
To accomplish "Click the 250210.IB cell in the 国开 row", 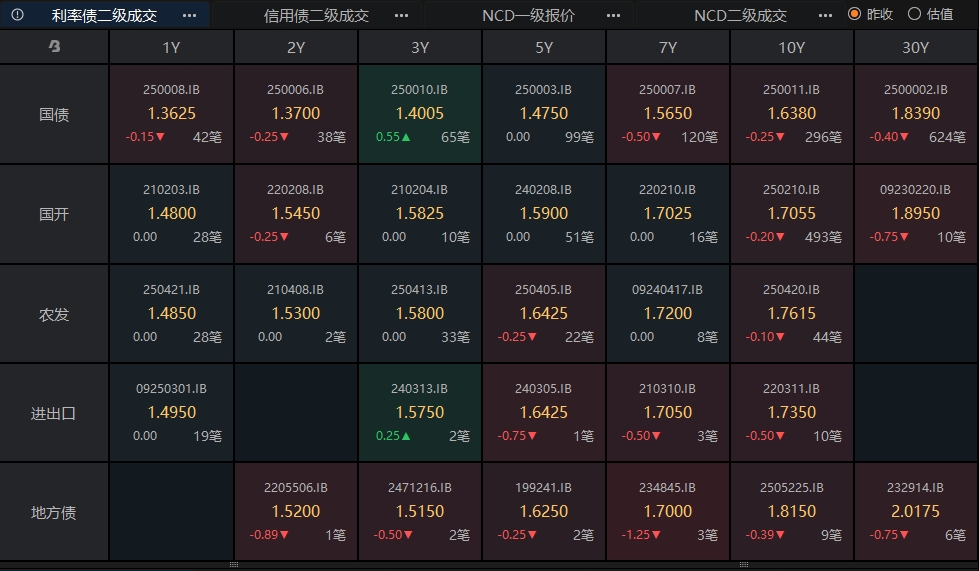I will [792, 214].
